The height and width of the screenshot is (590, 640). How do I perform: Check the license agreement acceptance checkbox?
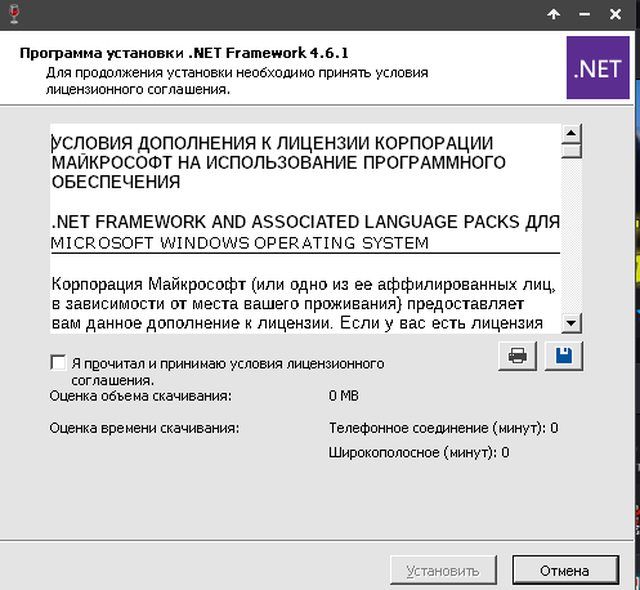pos(58,362)
